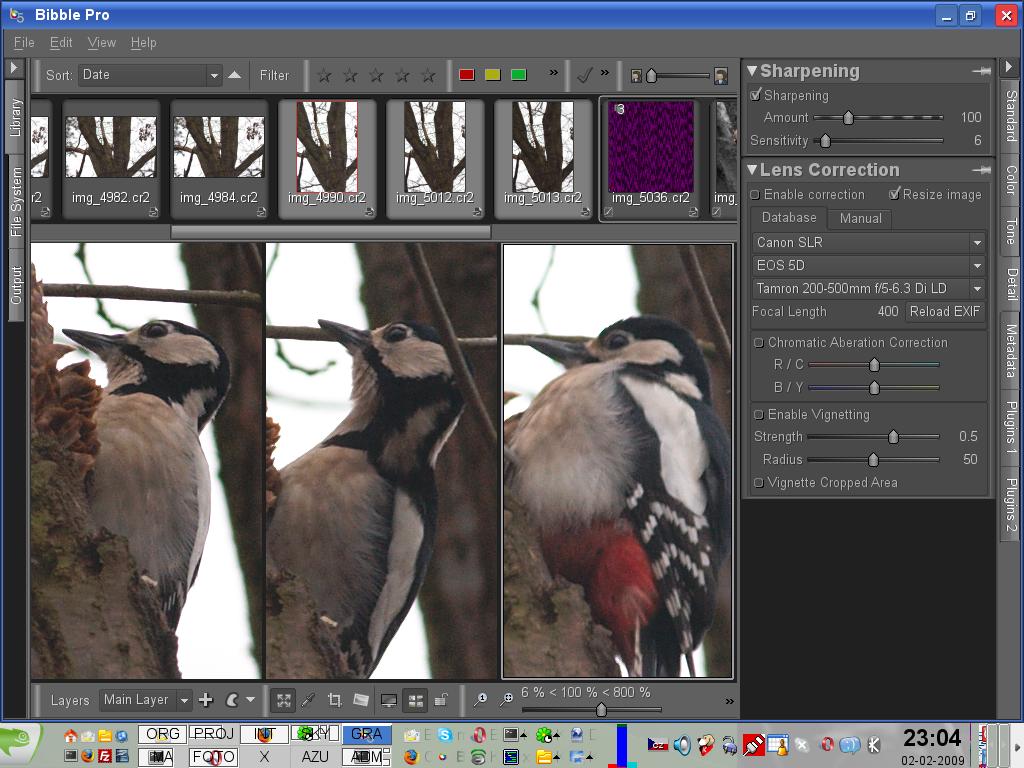Collapse the Lens Correction section triangle
This screenshot has height=768, width=1024.
coord(752,170)
